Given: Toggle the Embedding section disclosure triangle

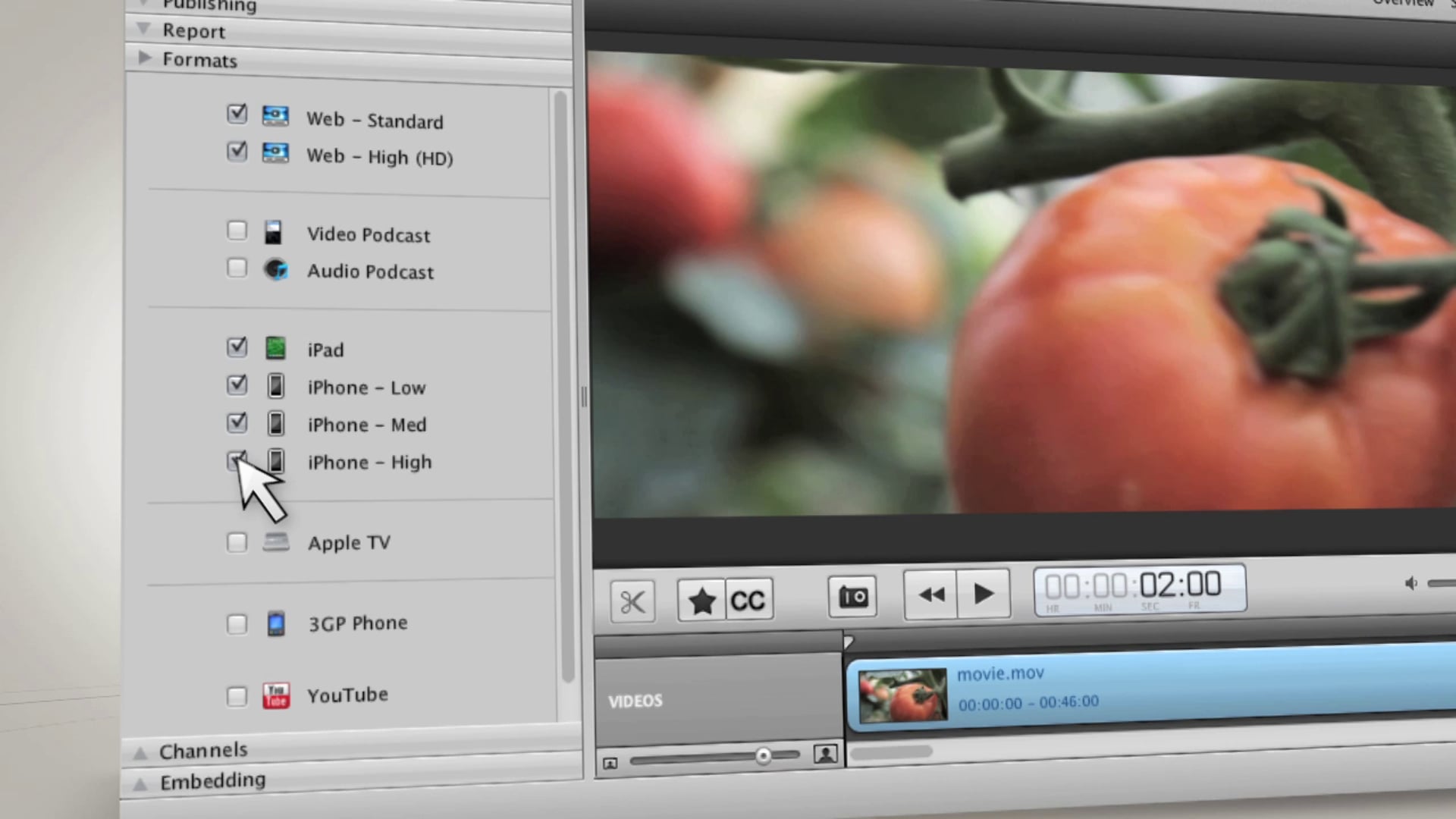Looking at the screenshot, I should point(140,784).
